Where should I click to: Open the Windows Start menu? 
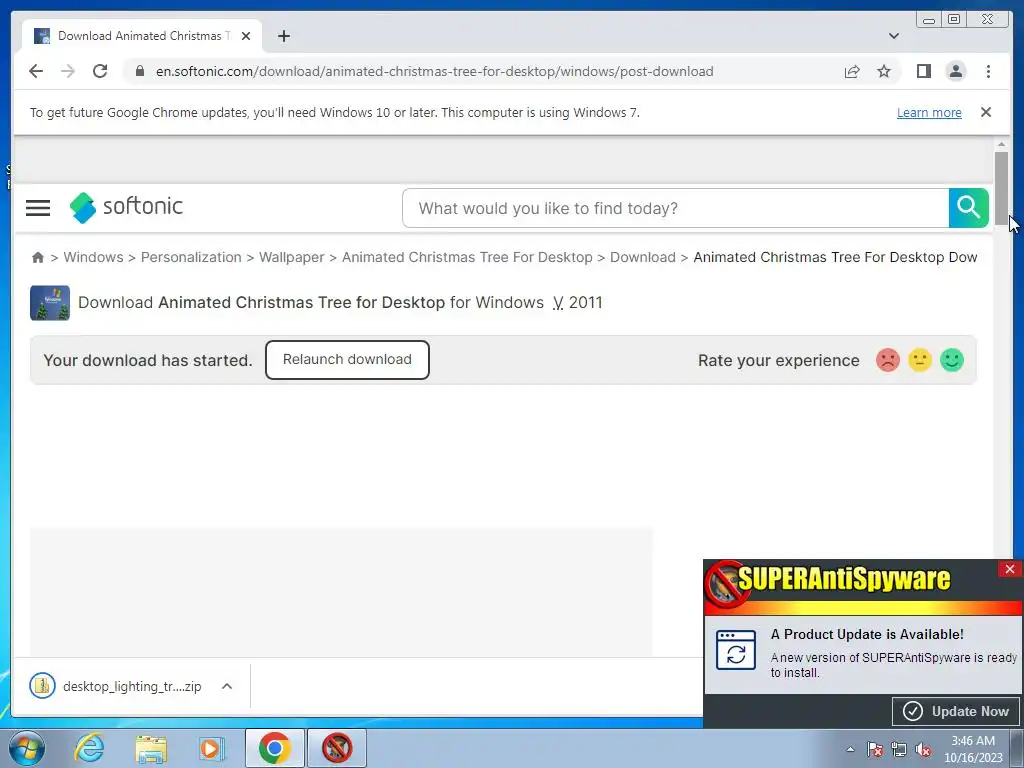click(26, 748)
